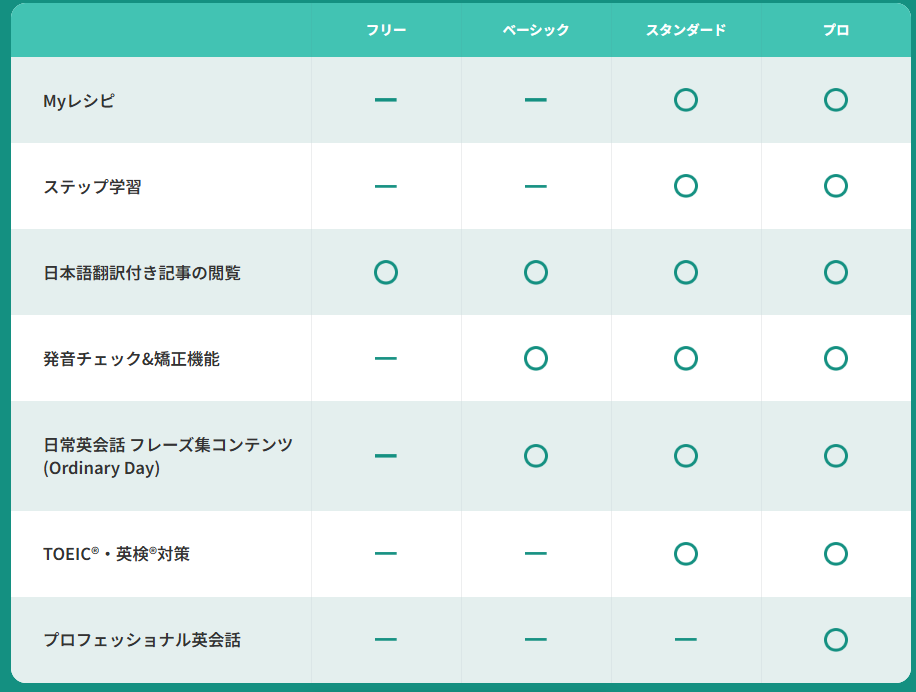Click the TOEIC・英検対策 row label
The image size is (916, 692).
pyautogui.click(x=116, y=554)
